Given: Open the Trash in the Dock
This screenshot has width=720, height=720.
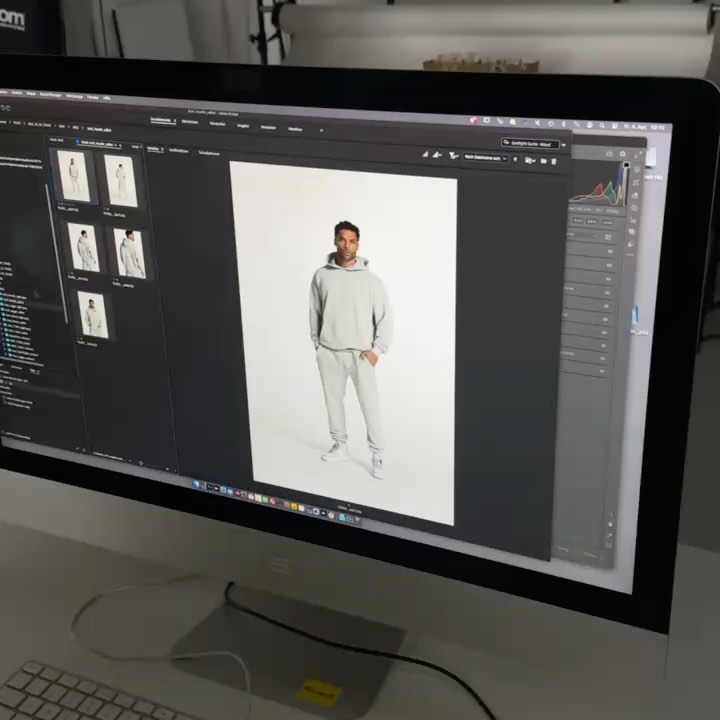Looking at the screenshot, I should 357,519.
